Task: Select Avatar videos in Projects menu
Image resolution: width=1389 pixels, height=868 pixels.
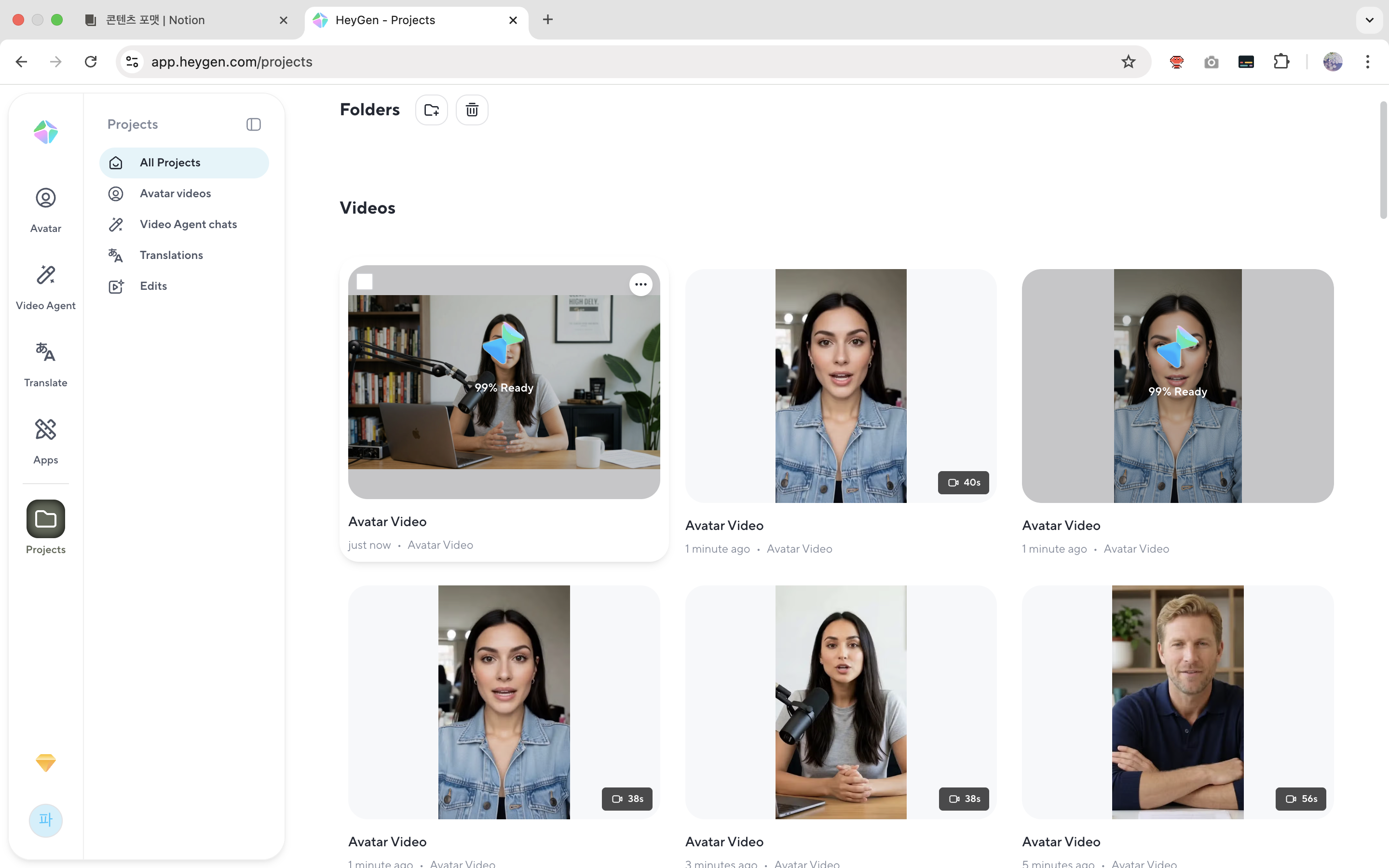Action: point(175,193)
